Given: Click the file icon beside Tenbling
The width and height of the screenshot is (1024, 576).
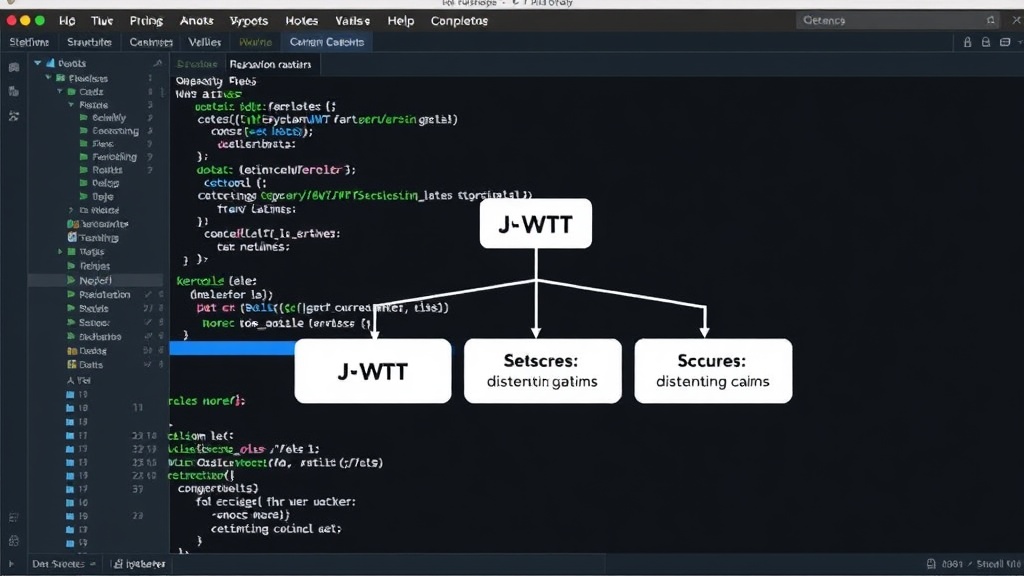Looking at the screenshot, I should tap(72, 237).
